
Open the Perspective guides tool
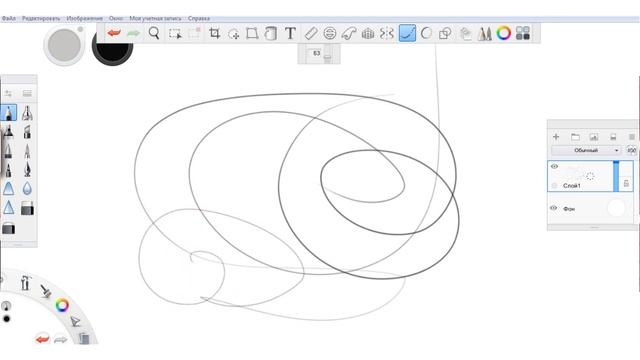[368, 33]
